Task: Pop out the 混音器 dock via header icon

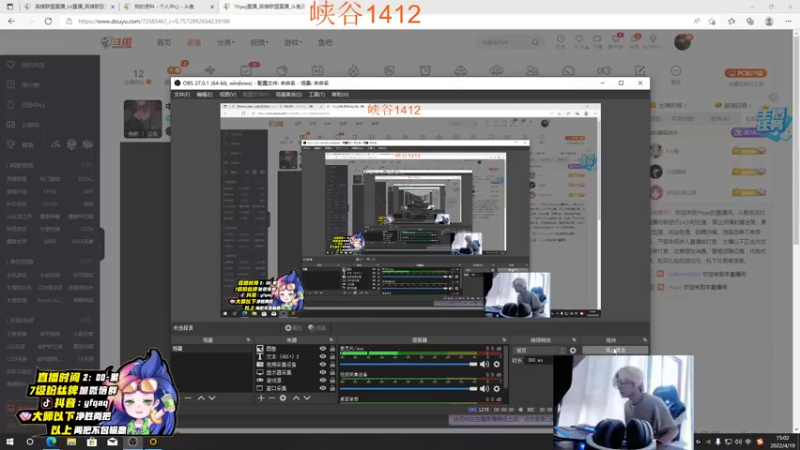Action: [504, 340]
